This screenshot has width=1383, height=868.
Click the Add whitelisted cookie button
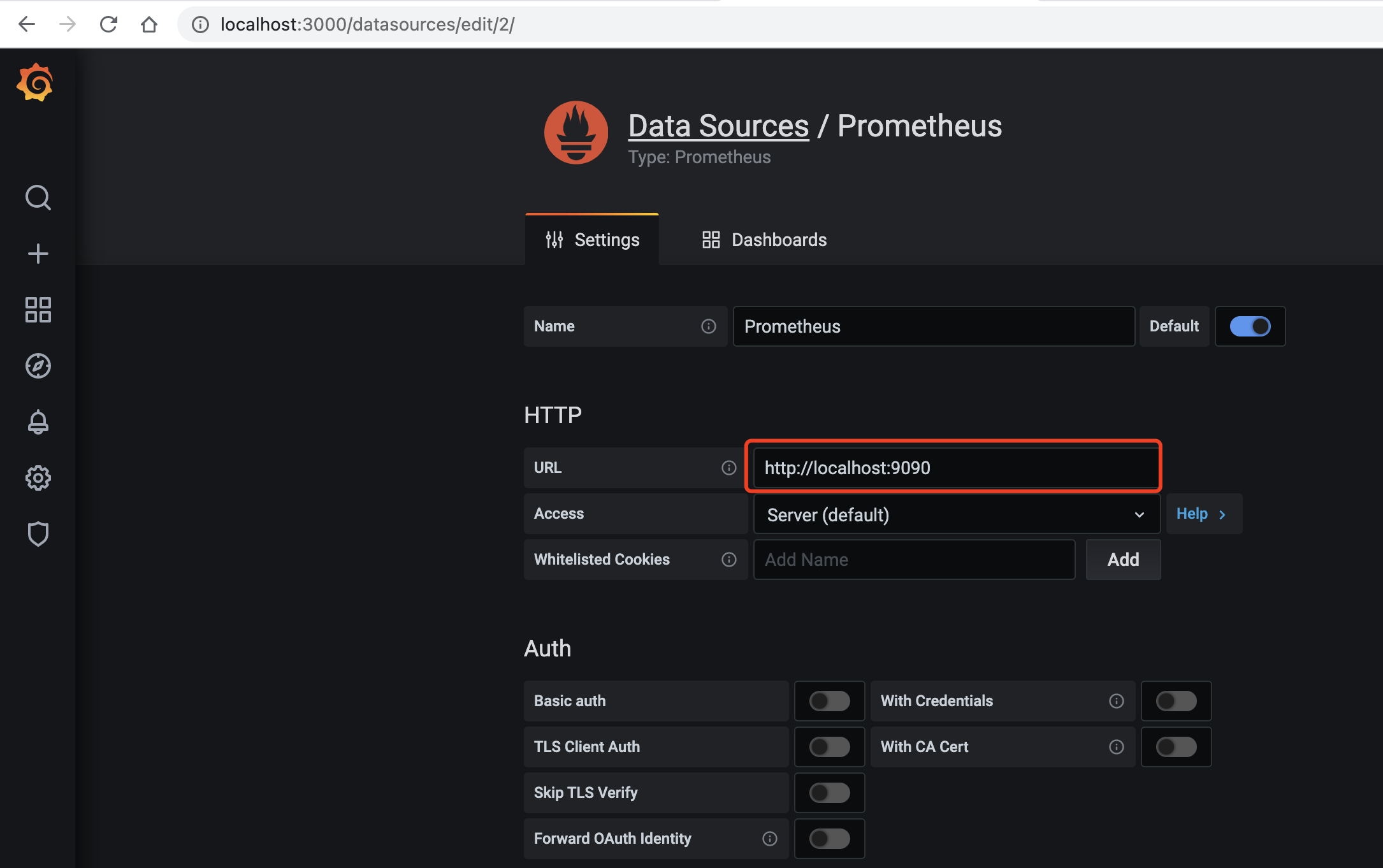(x=1122, y=560)
